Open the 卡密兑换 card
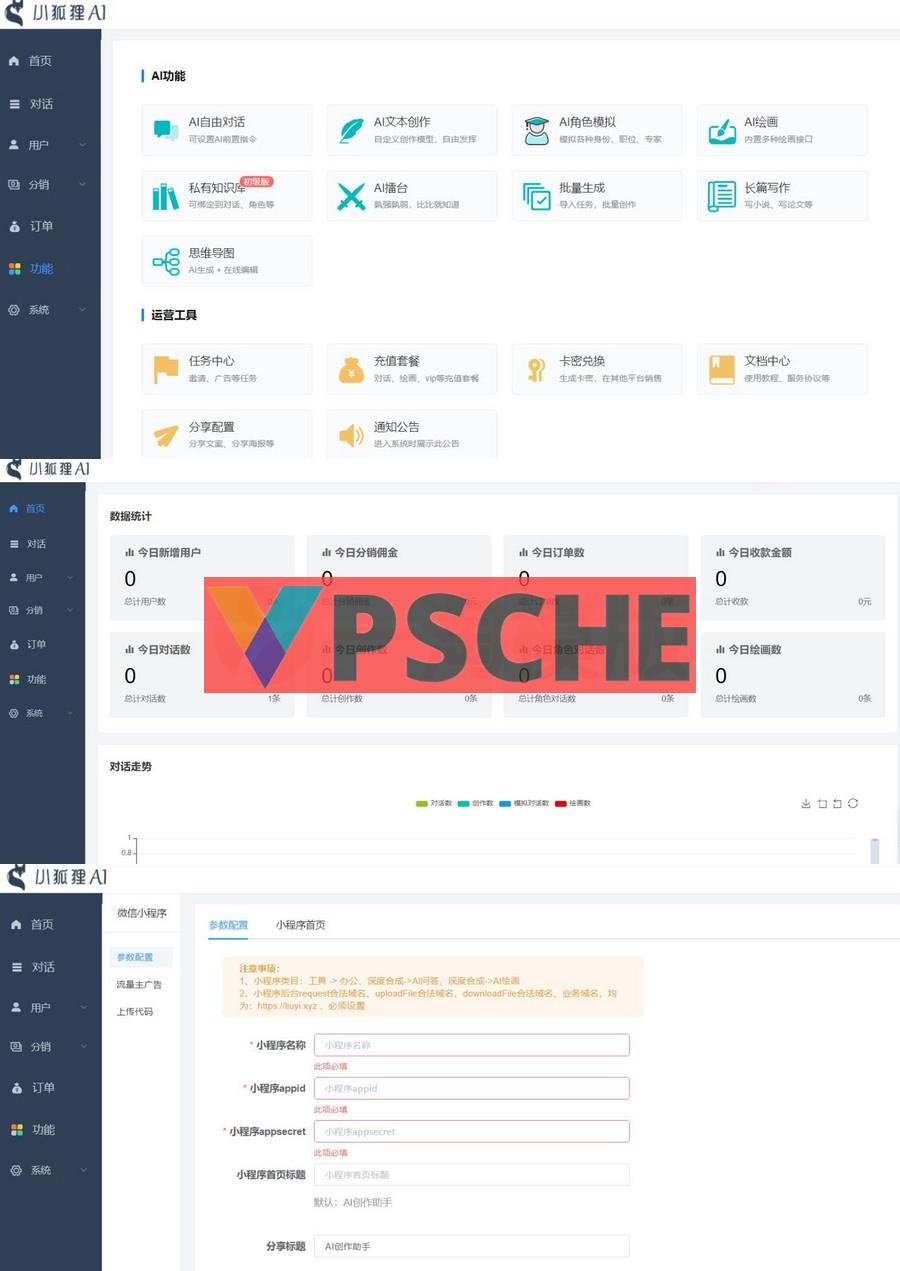This screenshot has height=1271, width=900. click(x=596, y=369)
